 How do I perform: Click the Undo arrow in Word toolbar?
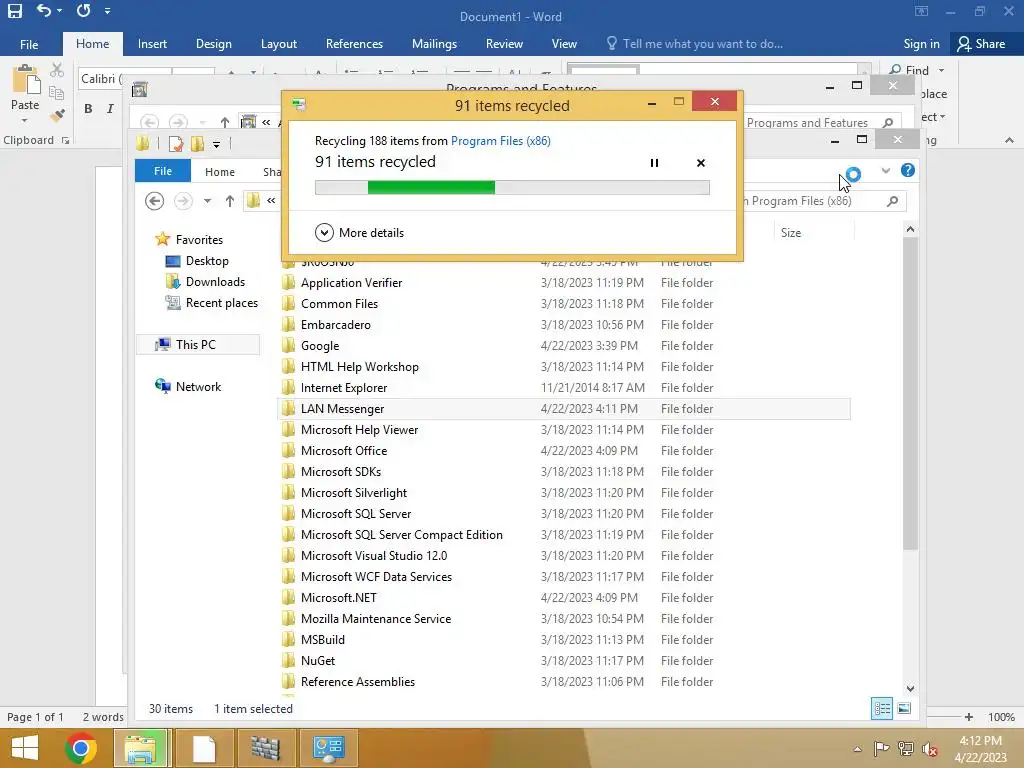43,10
